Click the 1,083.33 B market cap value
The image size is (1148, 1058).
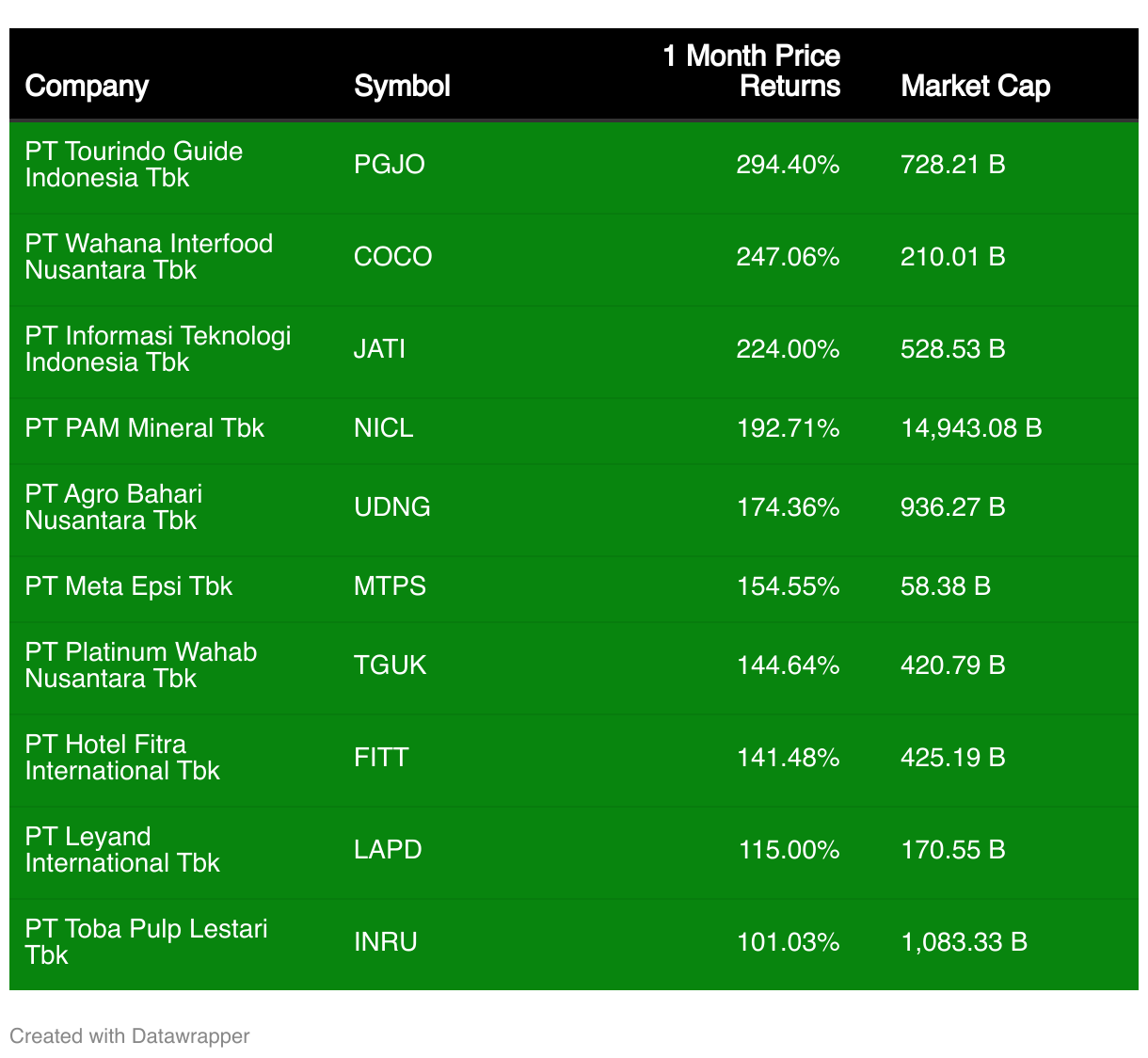(964, 942)
